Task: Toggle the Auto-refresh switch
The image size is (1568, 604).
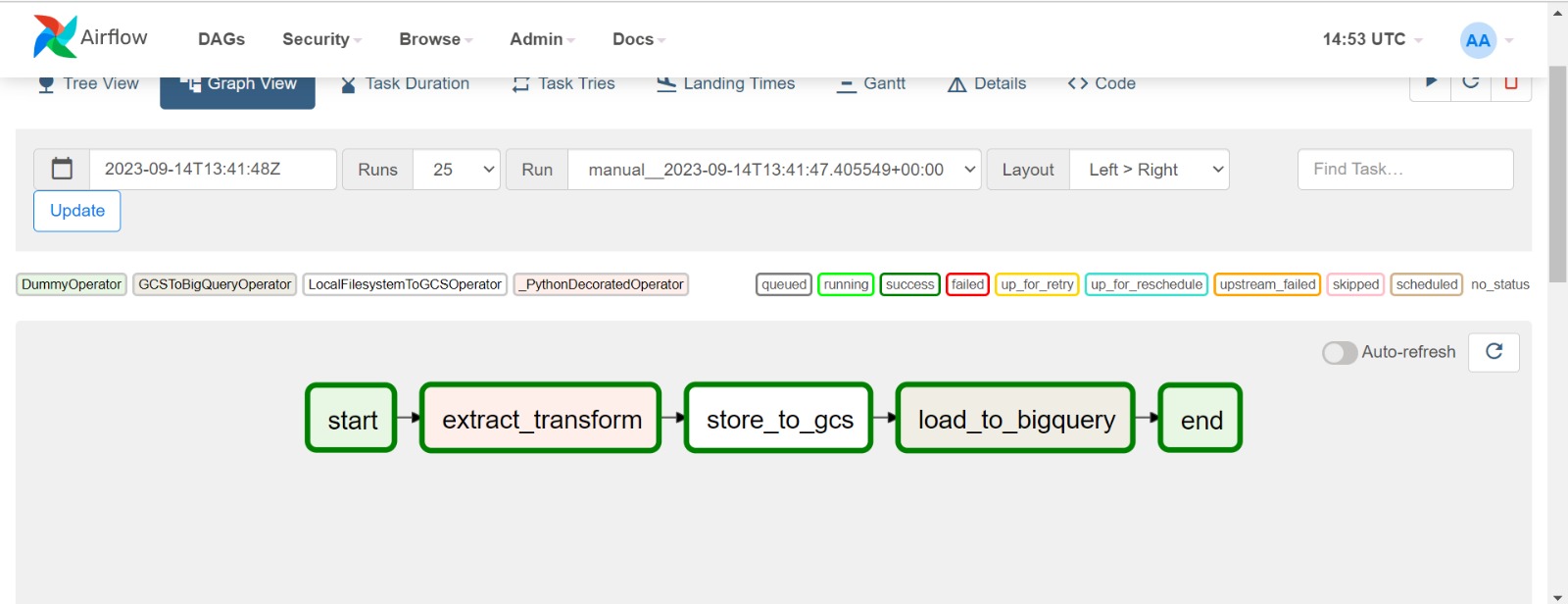Action: [1340, 352]
